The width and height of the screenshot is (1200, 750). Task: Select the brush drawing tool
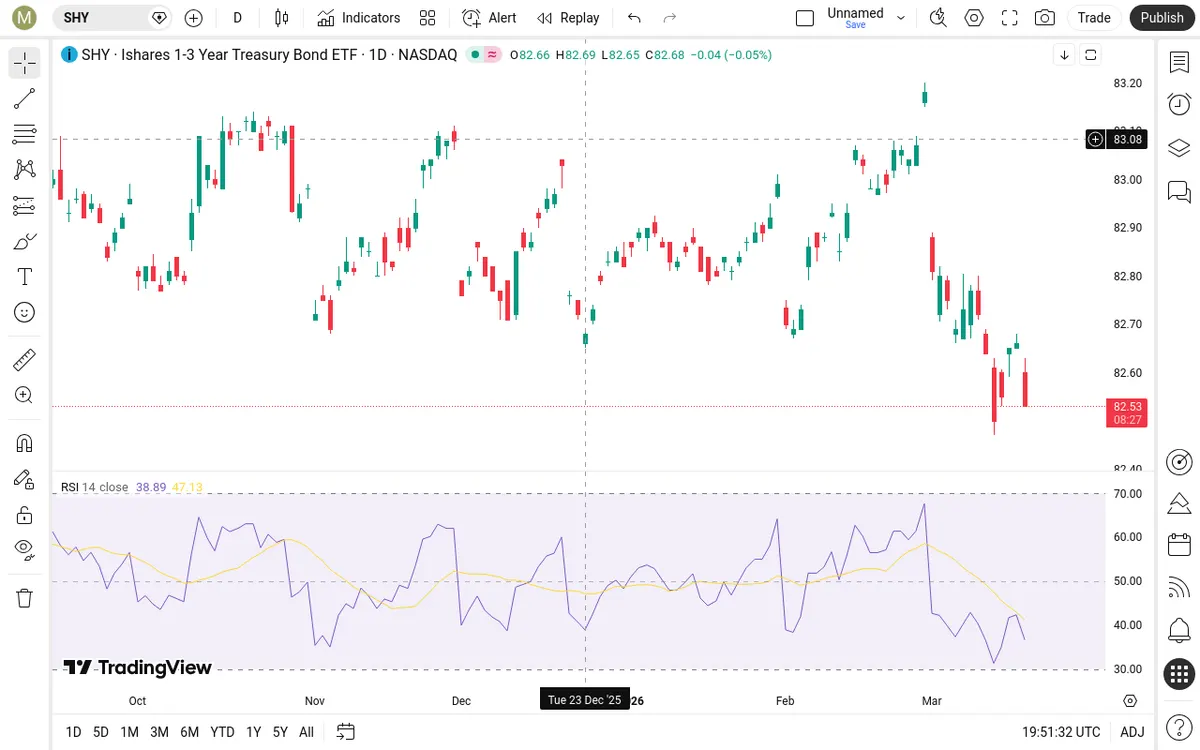pyautogui.click(x=25, y=241)
